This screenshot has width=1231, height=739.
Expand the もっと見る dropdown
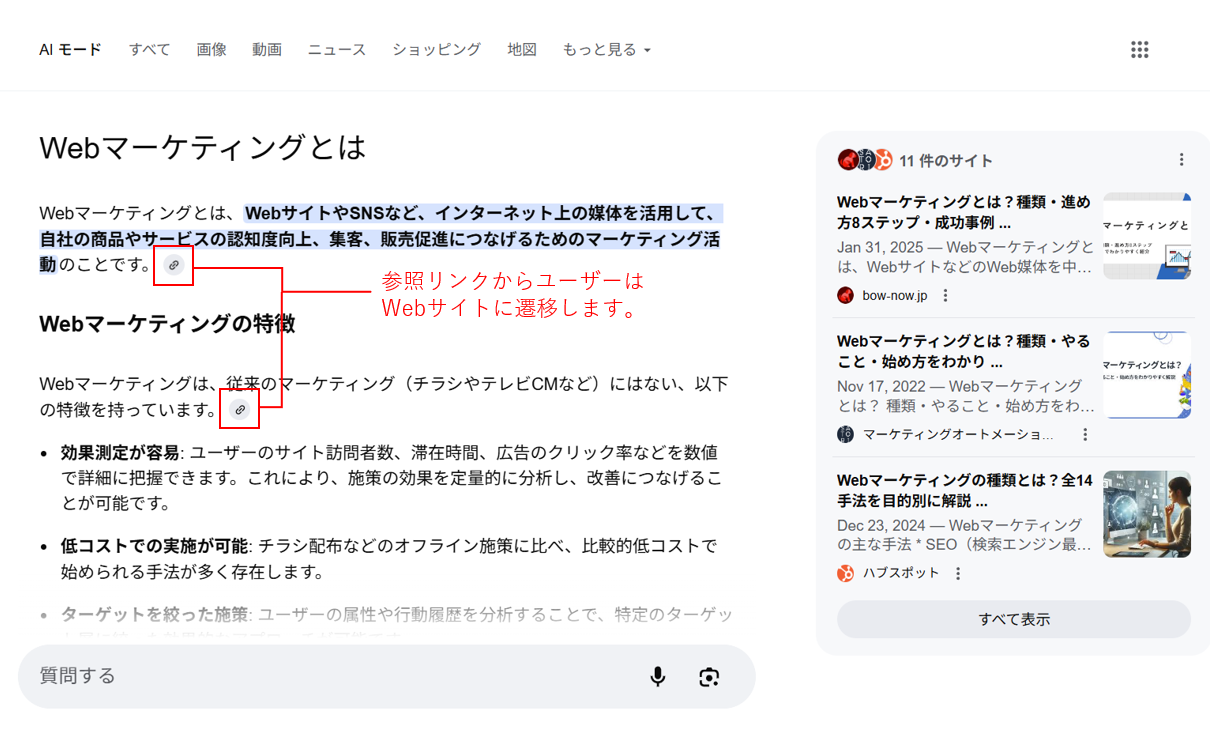pyautogui.click(x=606, y=49)
